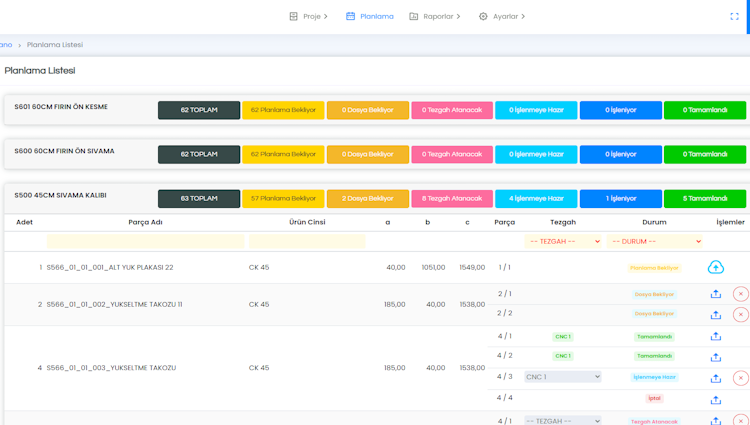Click 0 Tamamlandı for S601
This screenshot has height=425, width=750.
705,110
